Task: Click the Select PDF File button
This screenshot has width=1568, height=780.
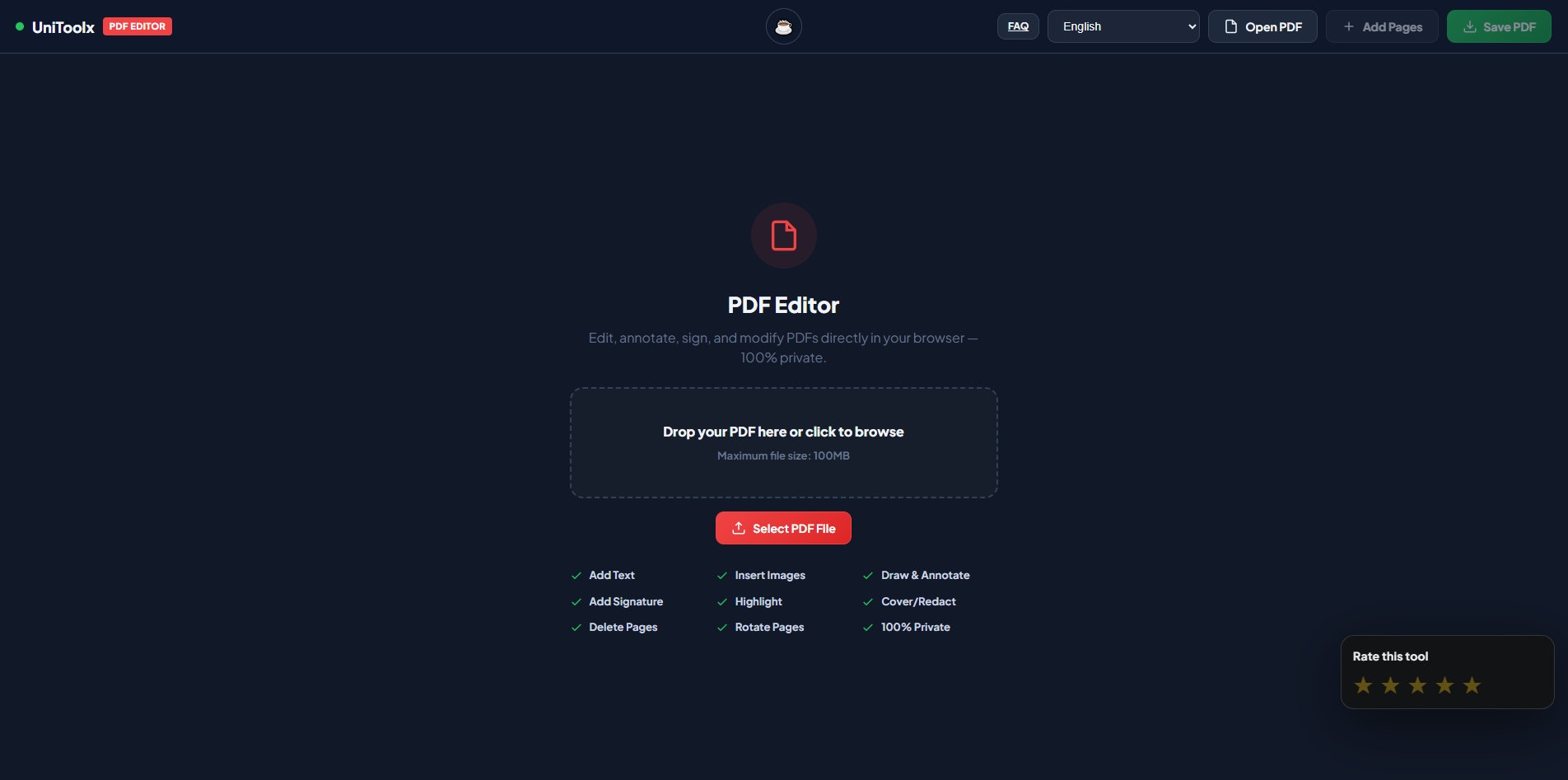Action: tap(783, 528)
